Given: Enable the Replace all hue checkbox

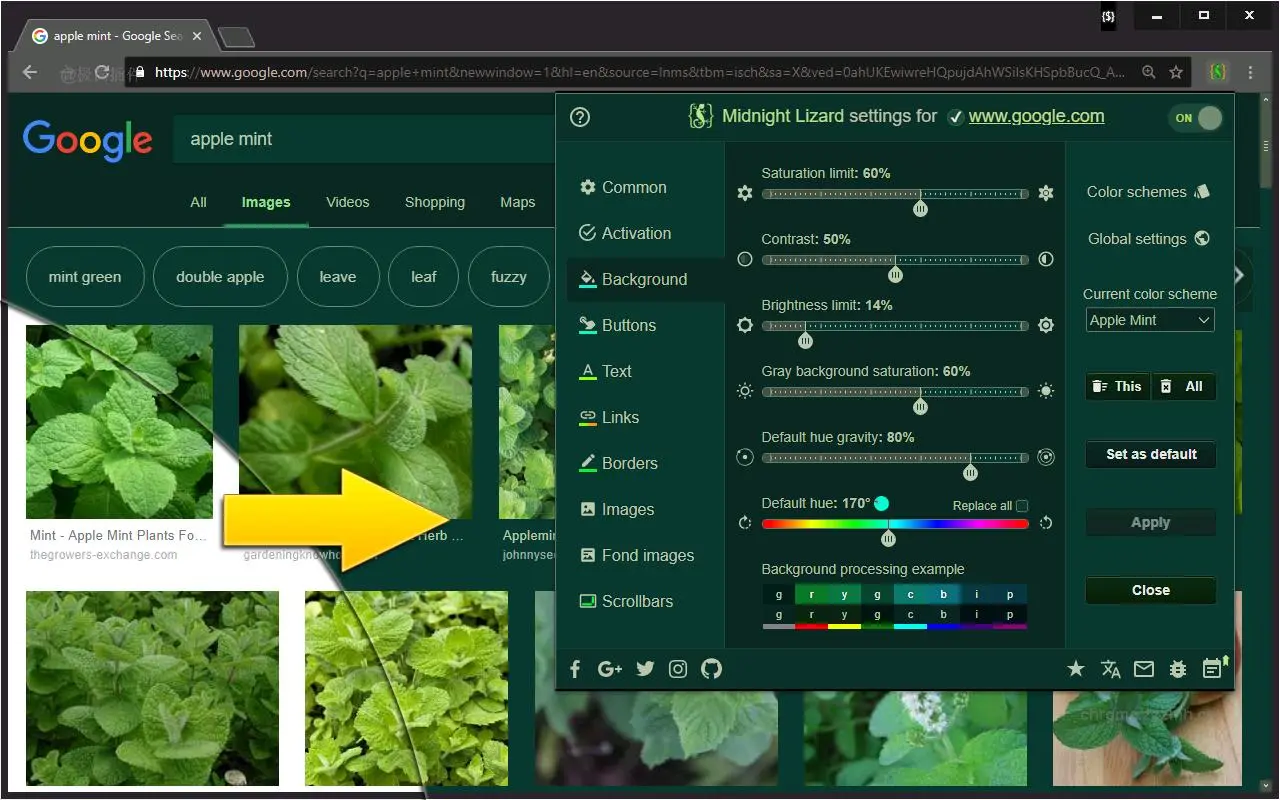Looking at the screenshot, I should click(x=1021, y=505).
